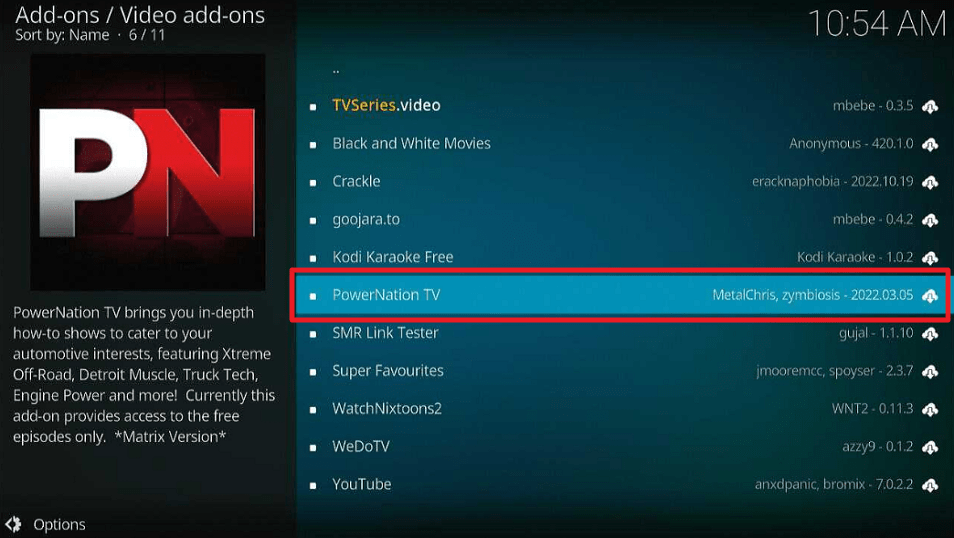Image resolution: width=954 pixels, height=538 pixels.
Task: Click the cloud download icon for Black and White Movies
Action: coord(930,144)
